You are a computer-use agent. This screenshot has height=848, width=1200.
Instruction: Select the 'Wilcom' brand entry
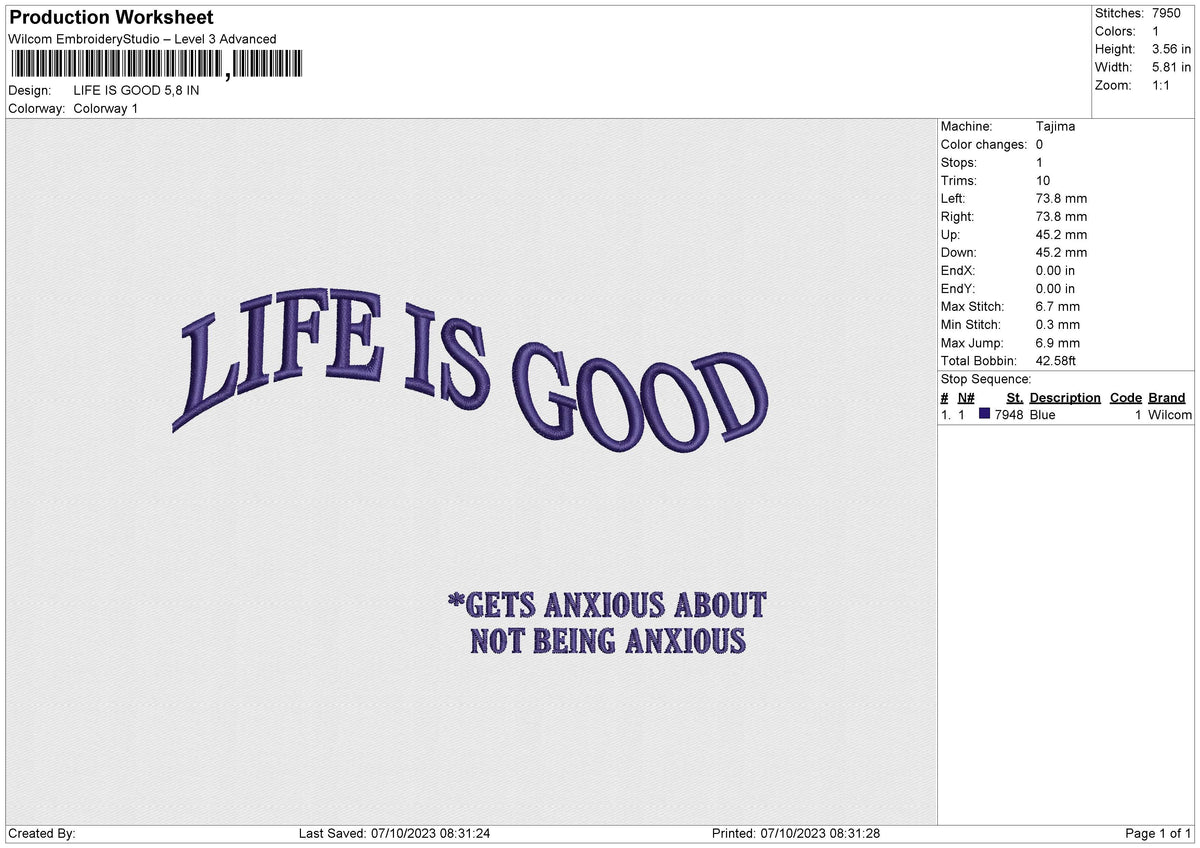click(1170, 415)
